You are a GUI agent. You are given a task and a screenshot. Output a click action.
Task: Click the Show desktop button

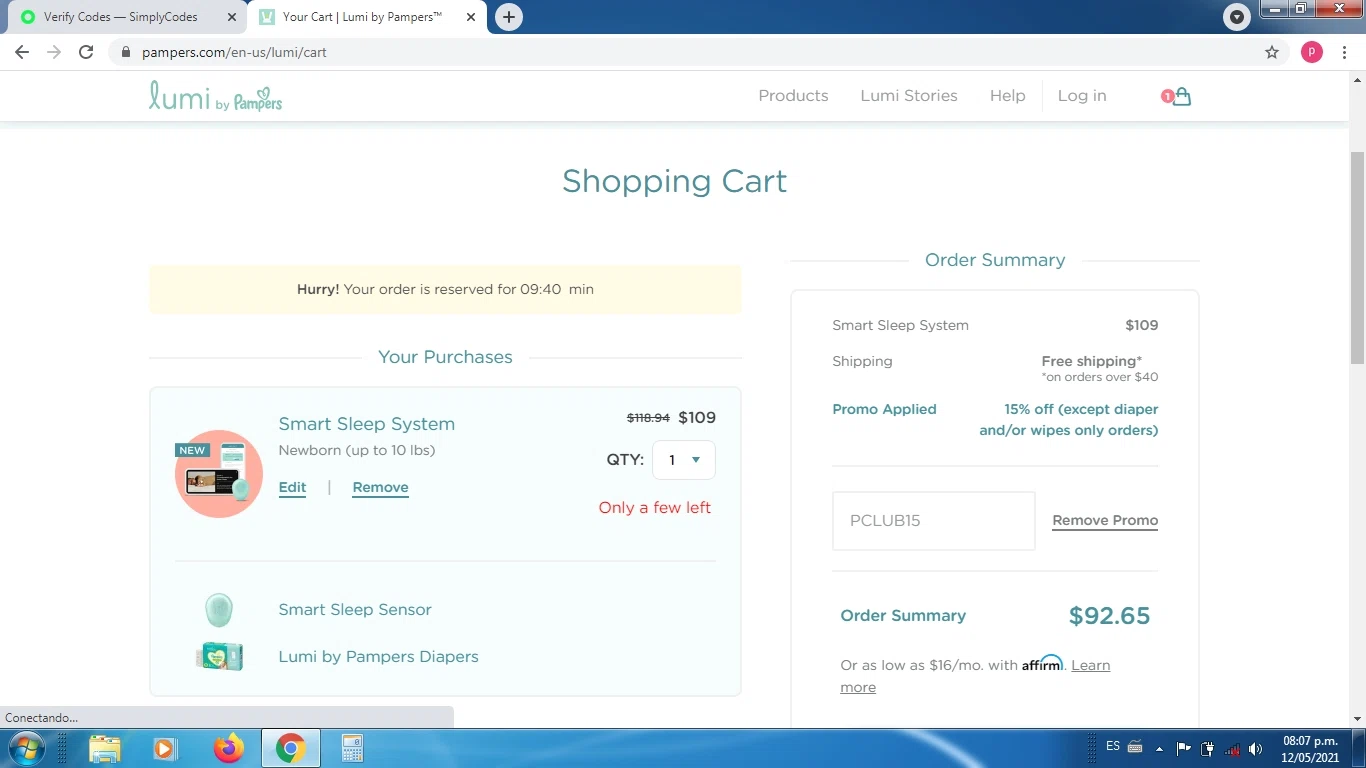point(1359,748)
